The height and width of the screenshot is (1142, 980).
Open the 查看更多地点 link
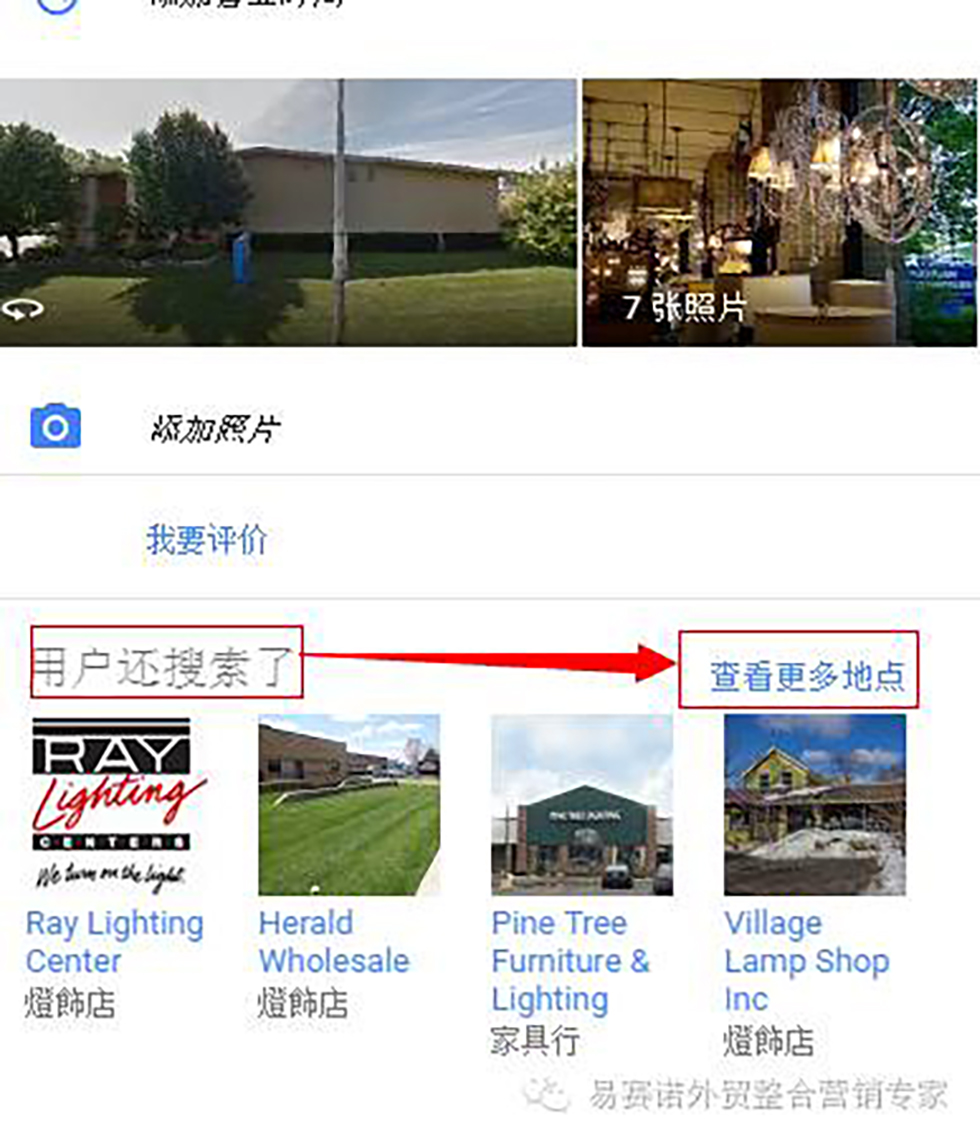pyautogui.click(x=807, y=677)
